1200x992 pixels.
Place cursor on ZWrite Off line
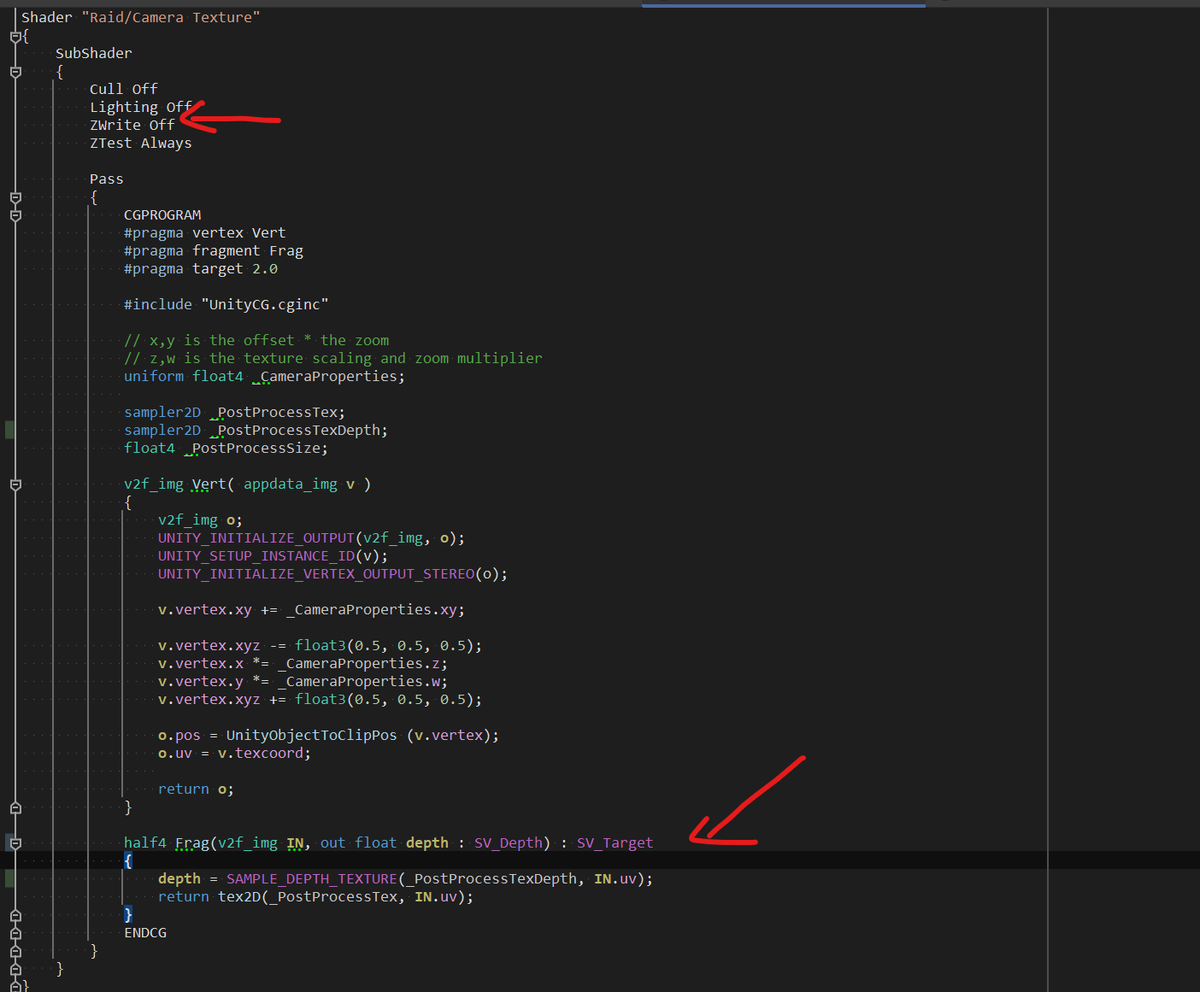[x=132, y=125]
